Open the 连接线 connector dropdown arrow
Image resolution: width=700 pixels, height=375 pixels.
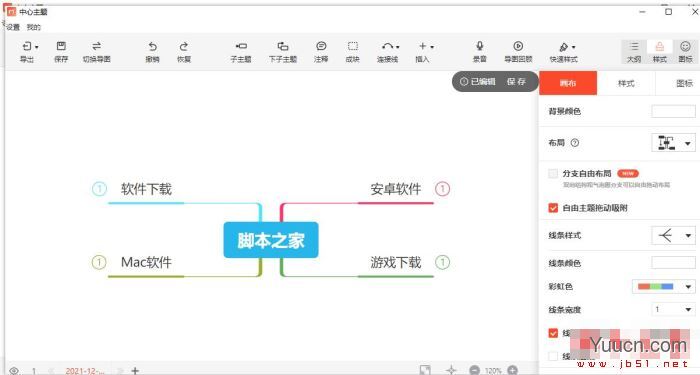tap(397, 47)
